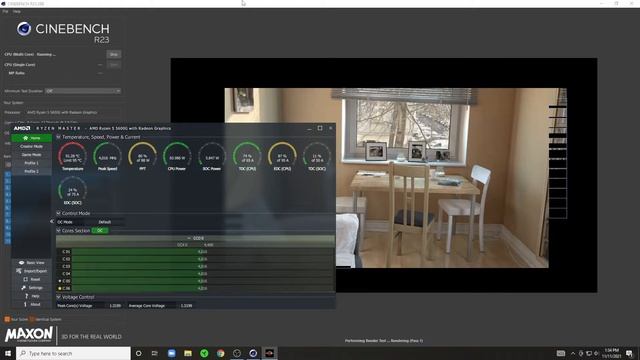Collapse Temperature, Speed, Power & Current section

pos(58,137)
